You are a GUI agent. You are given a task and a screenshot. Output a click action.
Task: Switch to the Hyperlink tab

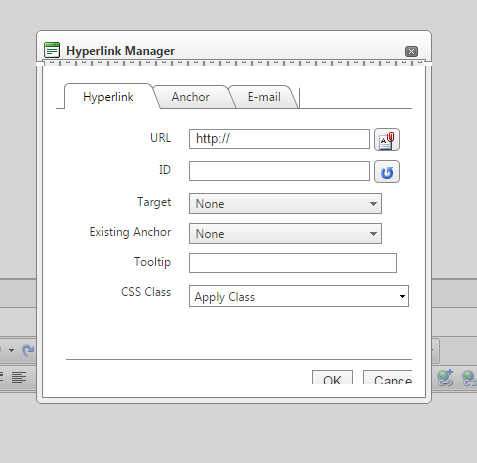(108, 97)
